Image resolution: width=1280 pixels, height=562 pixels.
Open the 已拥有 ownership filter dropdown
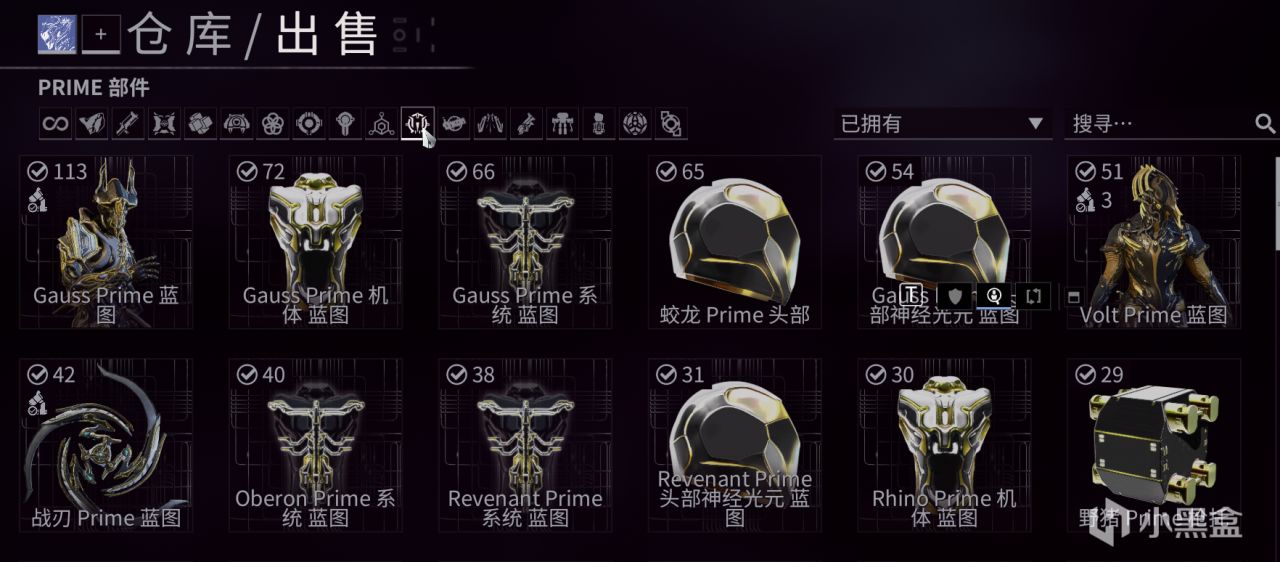coord(942,123)
